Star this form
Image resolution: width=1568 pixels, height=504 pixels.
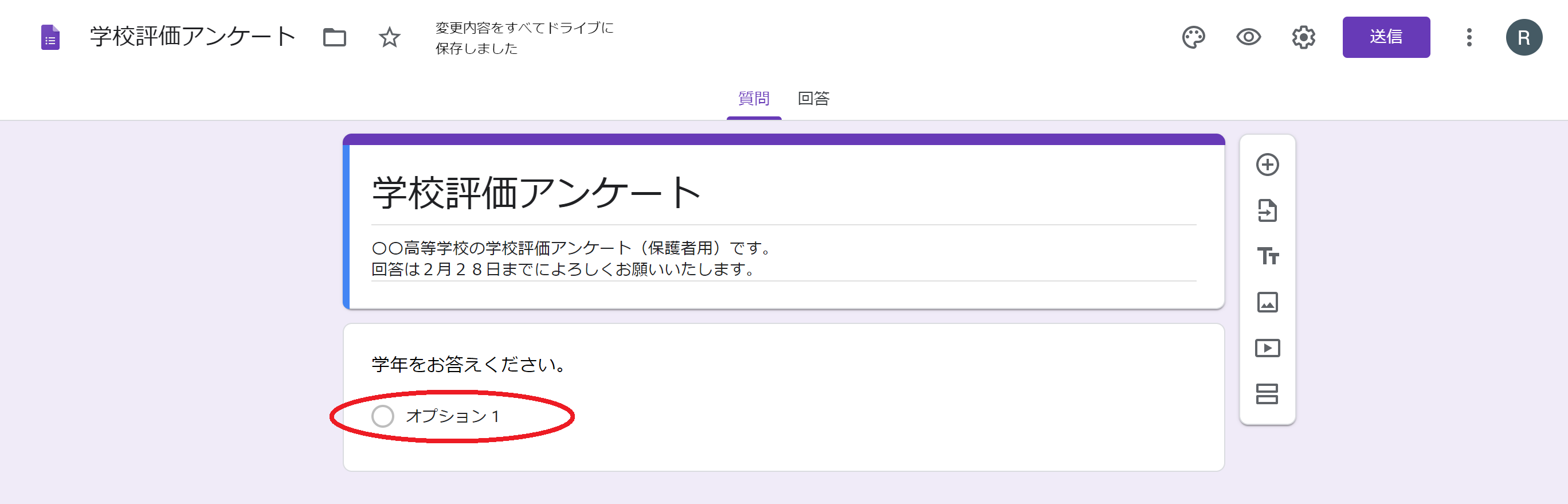pos(390,37)
